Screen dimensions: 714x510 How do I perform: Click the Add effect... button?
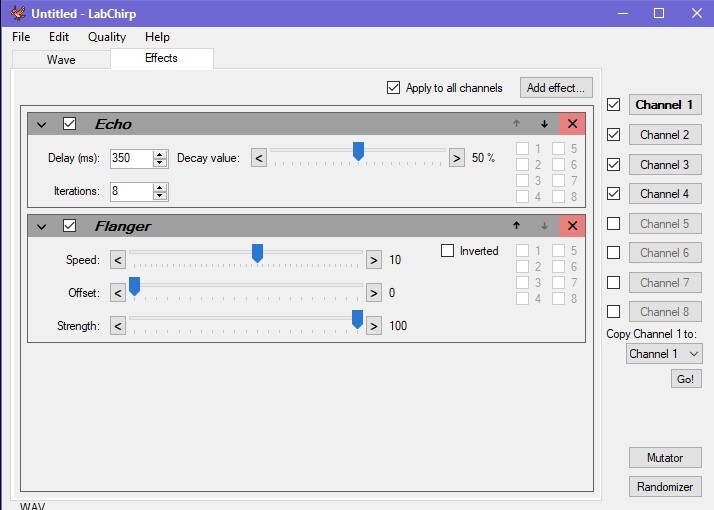click(x=556, y=87)
